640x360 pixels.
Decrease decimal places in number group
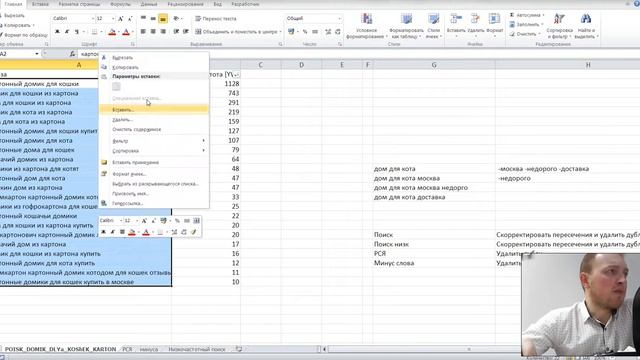tap(338, 31)
